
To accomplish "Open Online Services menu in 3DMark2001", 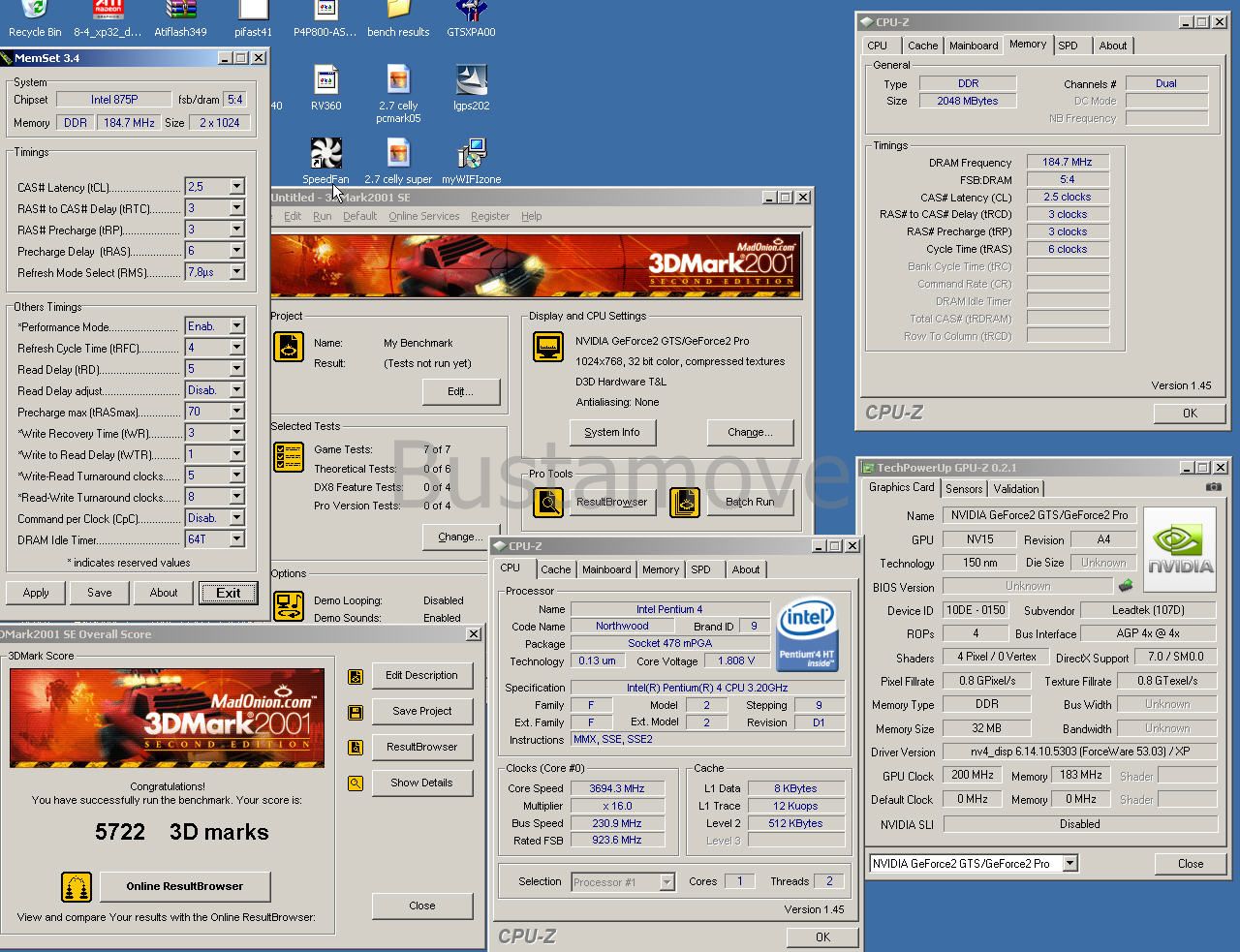I will tap(424, 216).
